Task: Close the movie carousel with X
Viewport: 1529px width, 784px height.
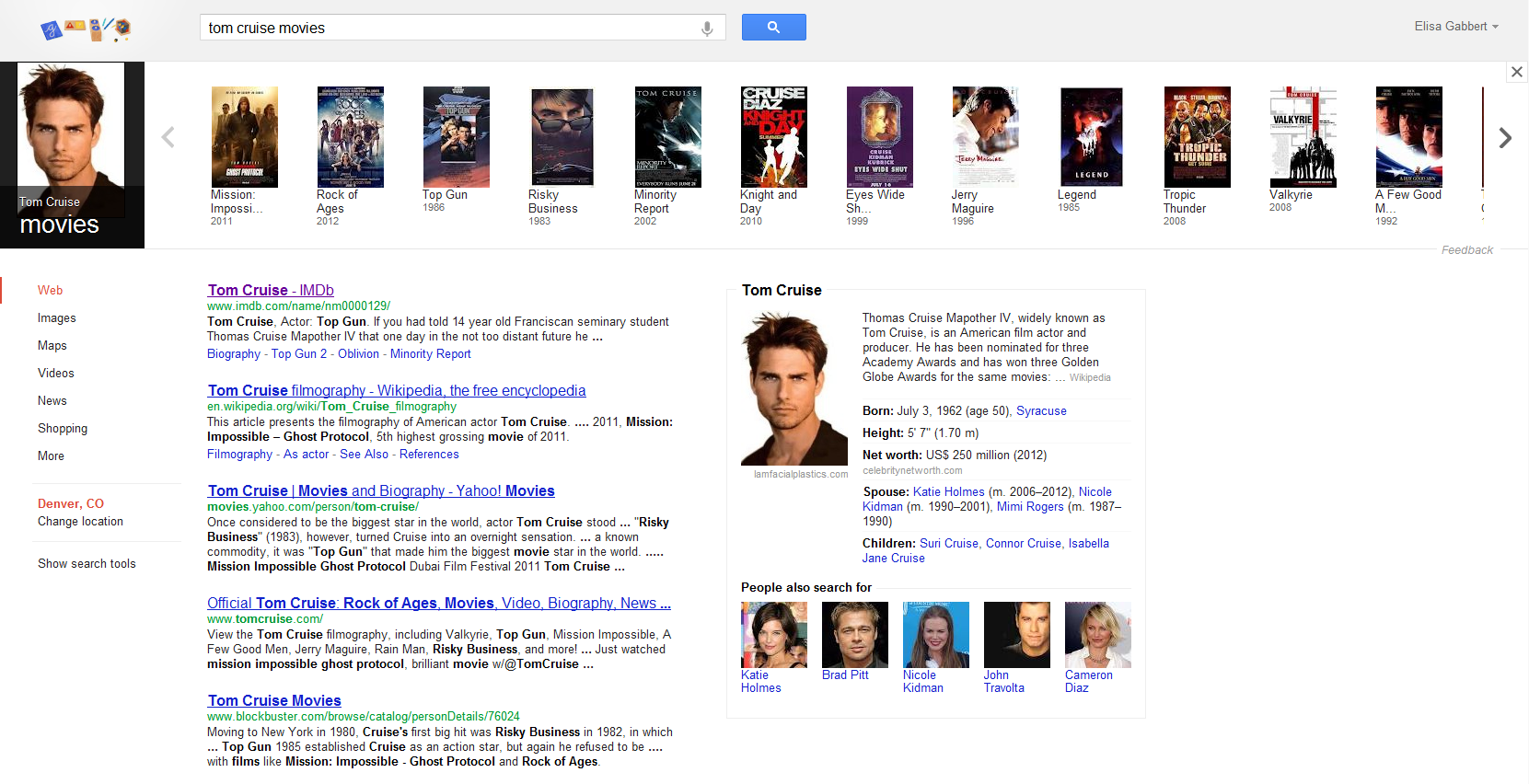Action: pyautogui.click(x=1517, y=72)
